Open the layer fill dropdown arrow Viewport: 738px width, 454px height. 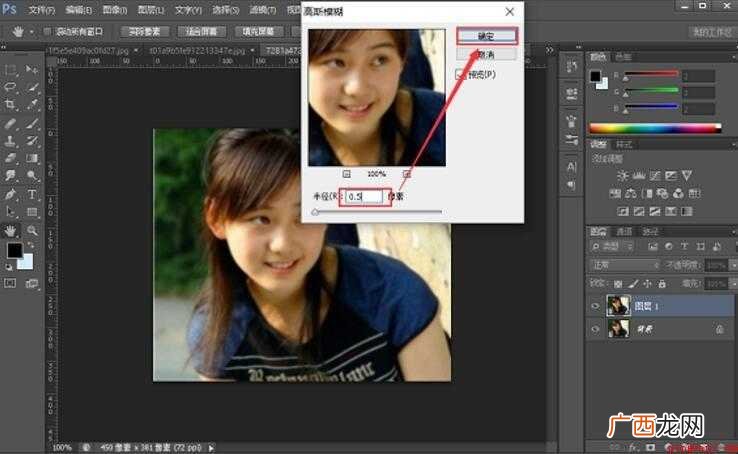click(x=733, y=284)
